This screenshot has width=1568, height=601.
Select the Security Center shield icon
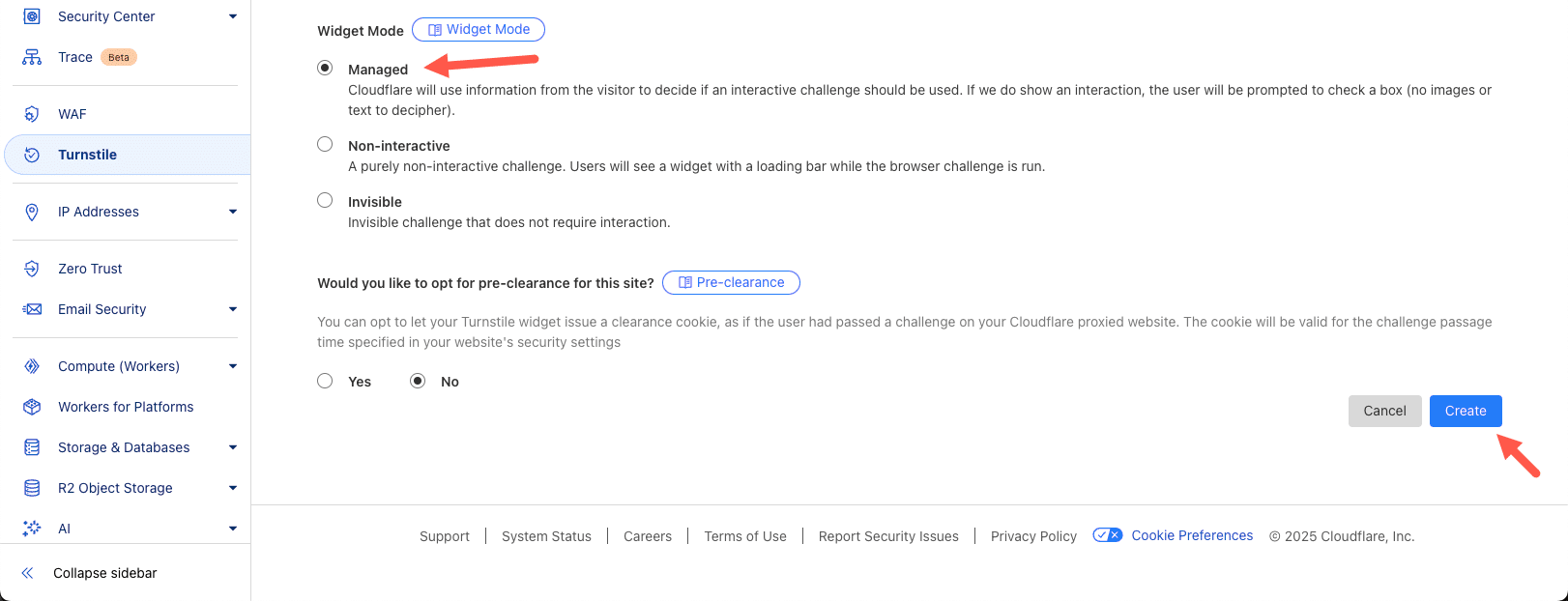click(x=32, y=15)
